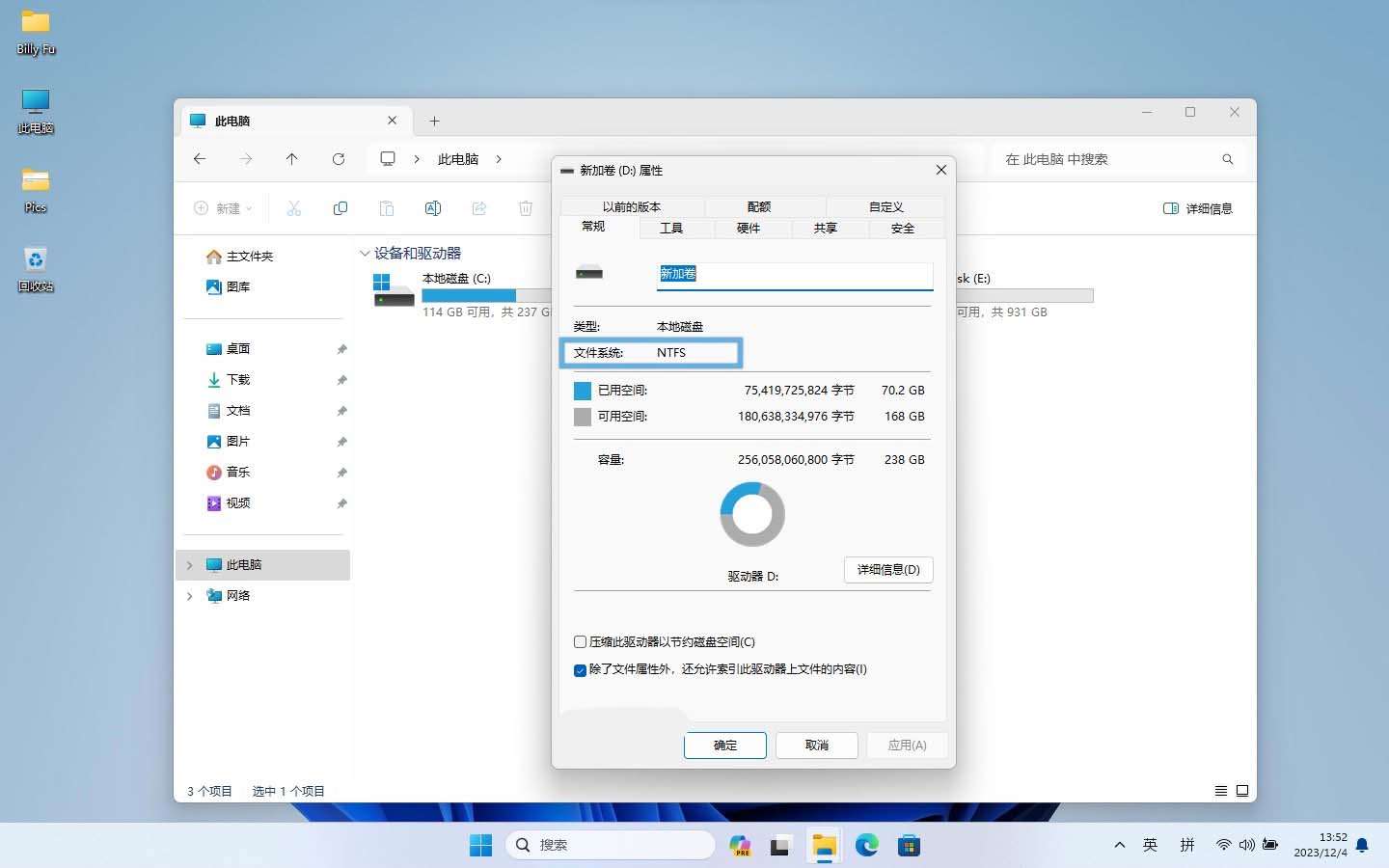Click the rename icon in the Explorer toolbar
Image resolution: width=1389 pixels, height=868 pixels.
433,208
